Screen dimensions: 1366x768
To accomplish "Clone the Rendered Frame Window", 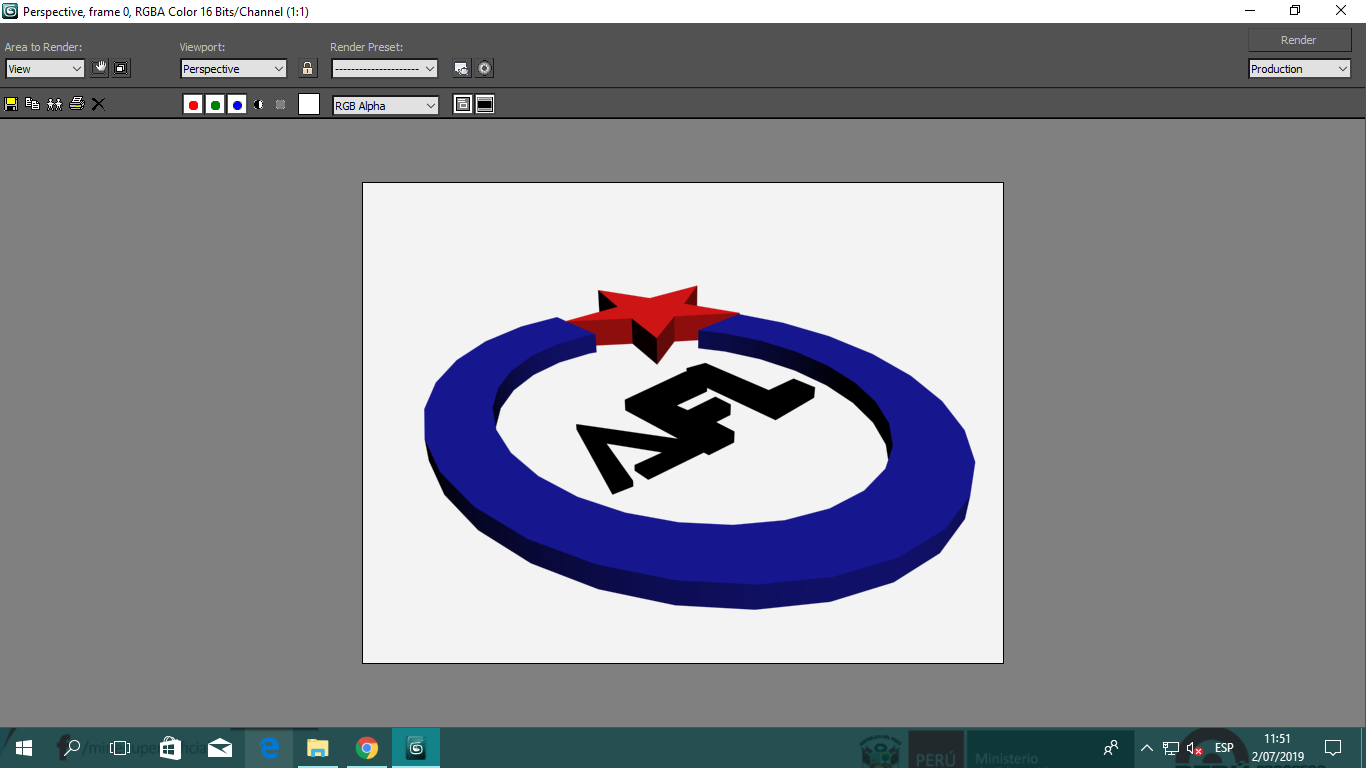I will pos(55,104).
